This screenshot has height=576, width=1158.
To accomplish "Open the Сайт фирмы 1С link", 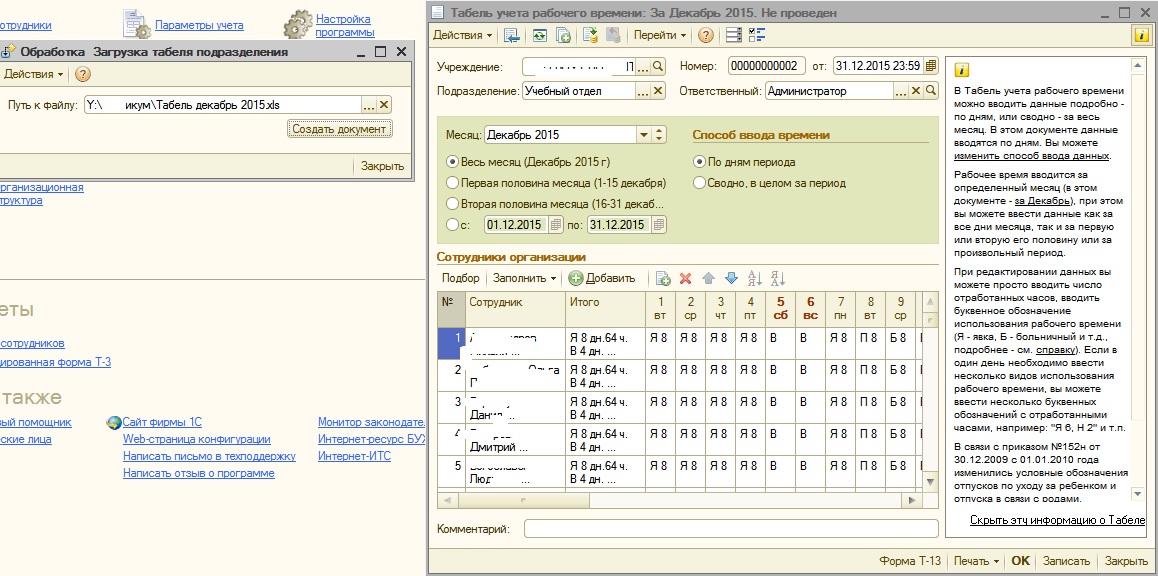I will pyautogui.click(x=162, y=422).
